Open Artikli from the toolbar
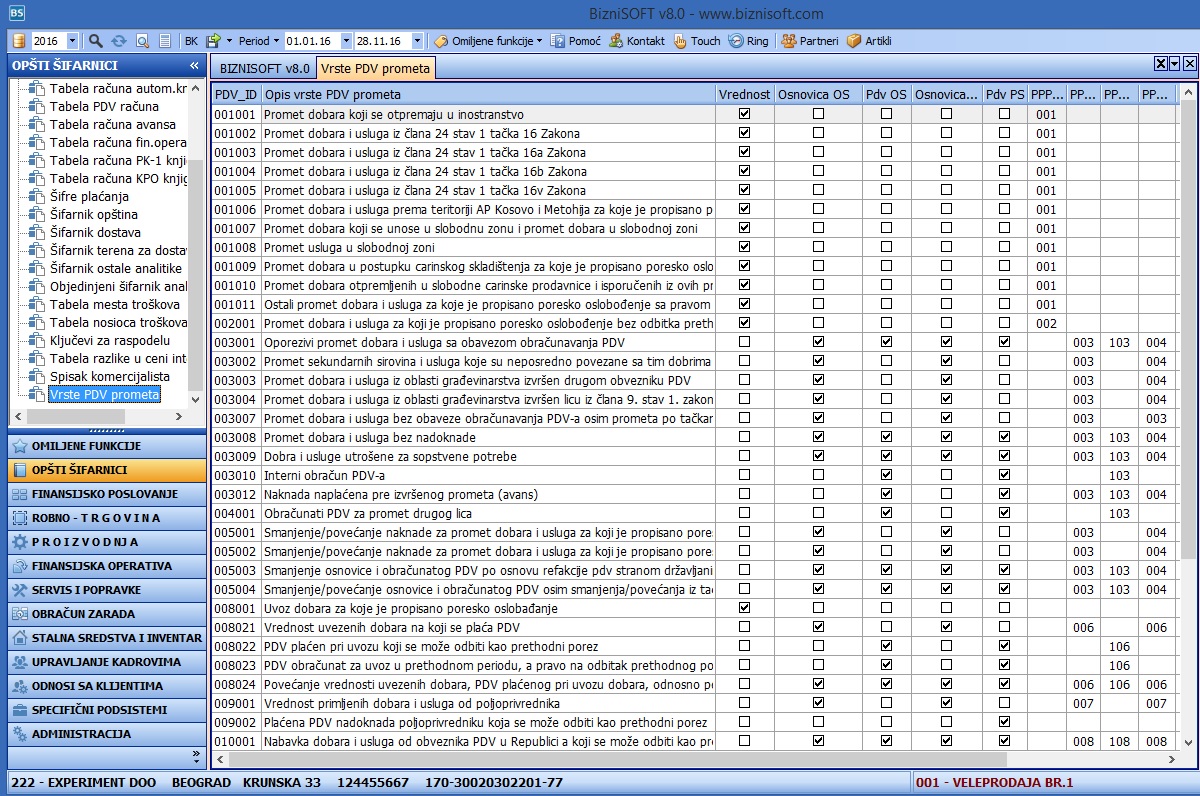 pos(869,41)
